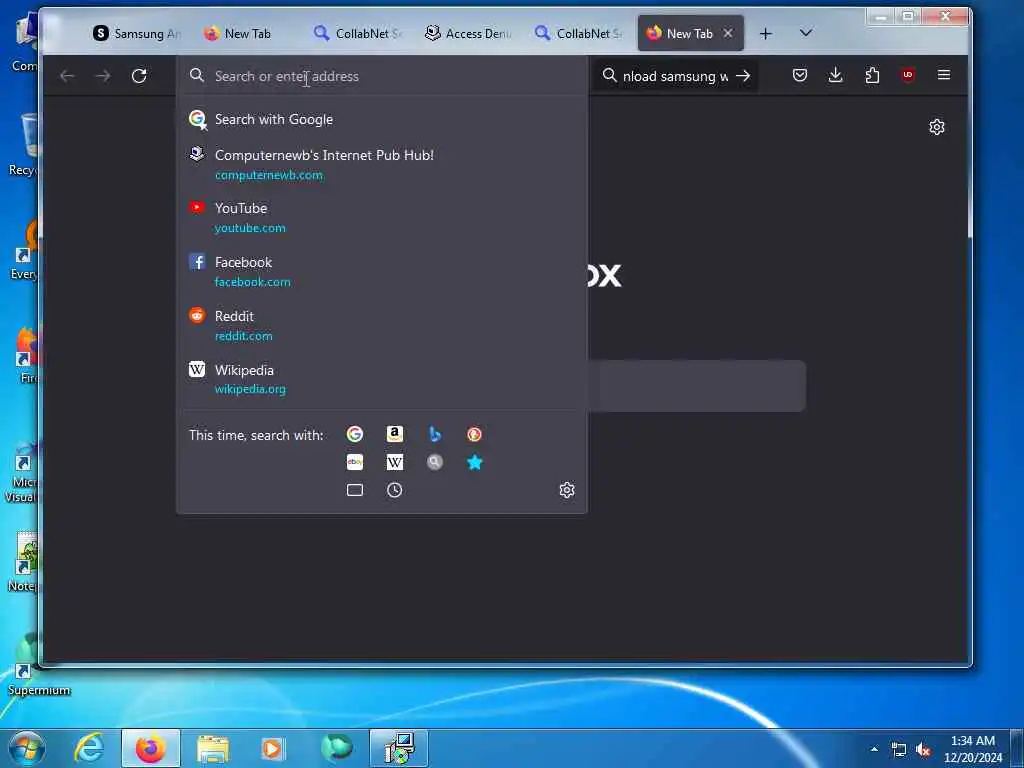Screen dimensions: 1024x768
Task: Open the installer program taskbar icon
Action: pos(399,748)
